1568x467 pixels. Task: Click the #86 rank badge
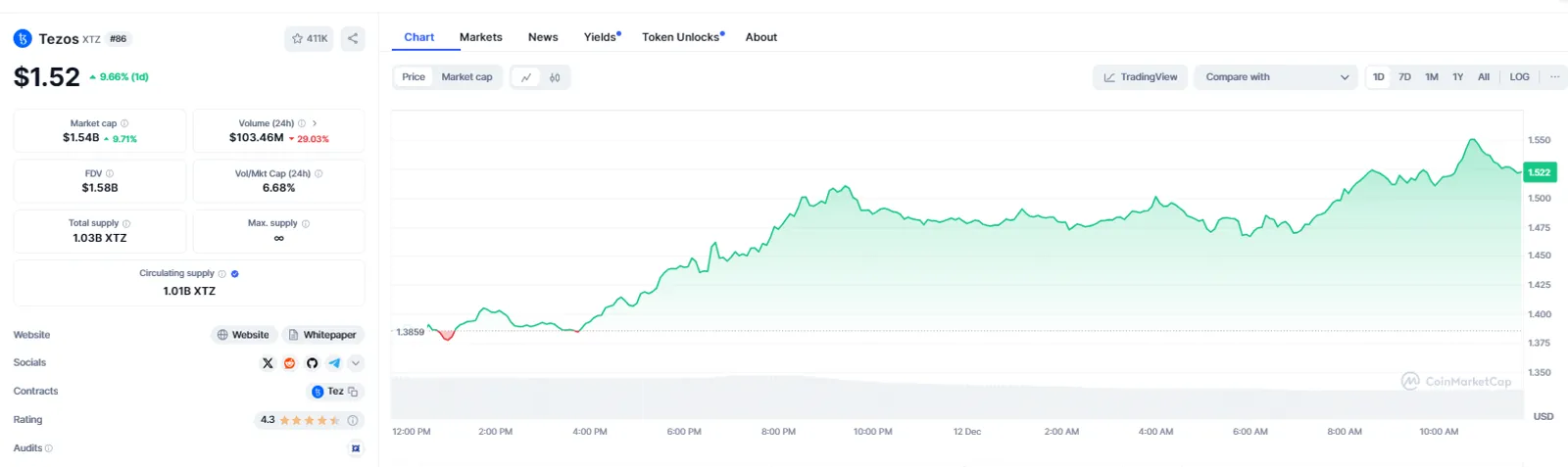119,39
